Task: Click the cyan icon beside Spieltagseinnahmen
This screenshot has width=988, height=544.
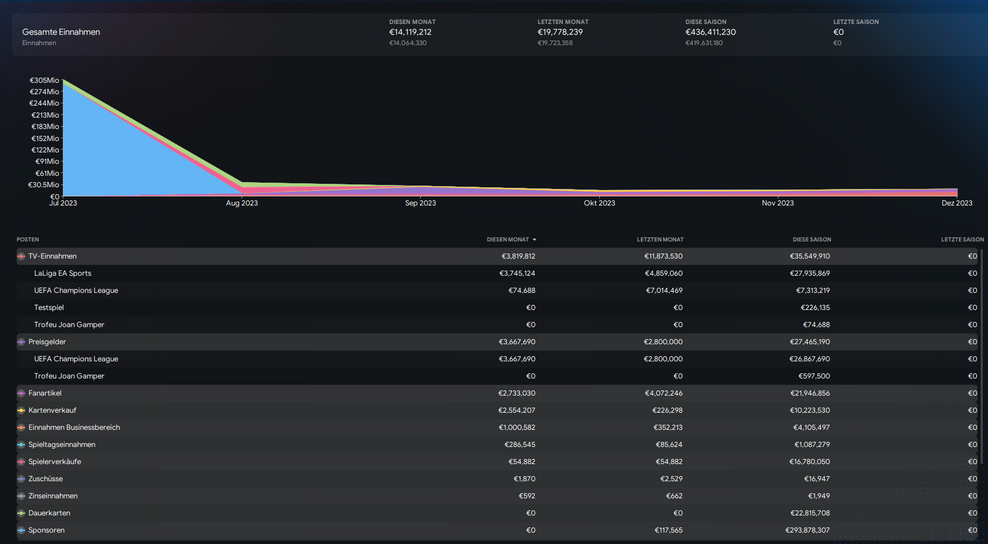Action: coord(21,445)
